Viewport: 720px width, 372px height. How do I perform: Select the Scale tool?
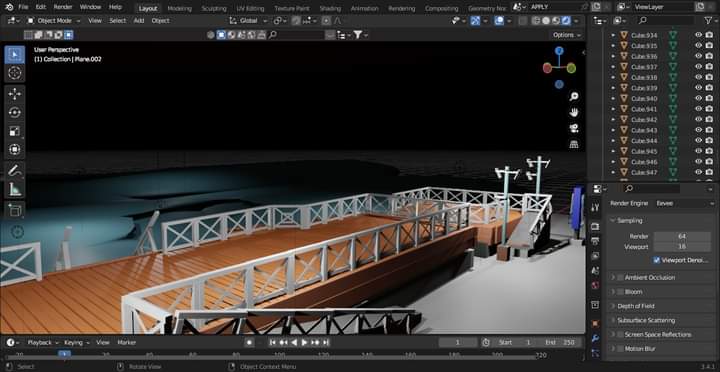point(15,131)
